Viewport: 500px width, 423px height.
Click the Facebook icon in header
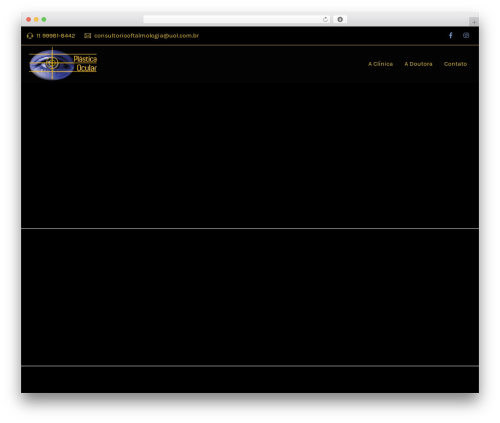450,35
